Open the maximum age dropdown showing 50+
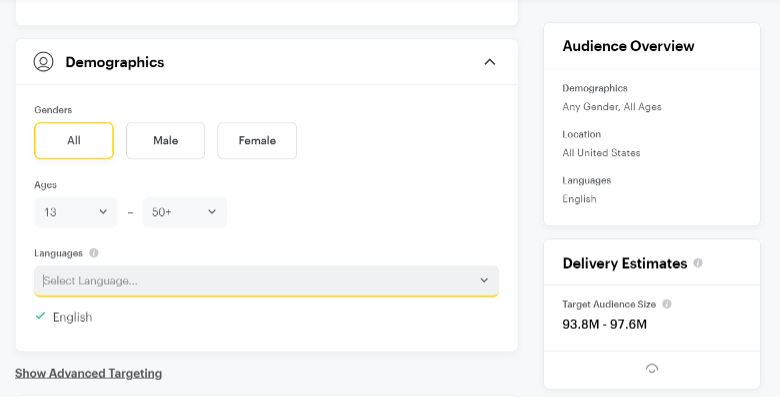 [185, 212]
